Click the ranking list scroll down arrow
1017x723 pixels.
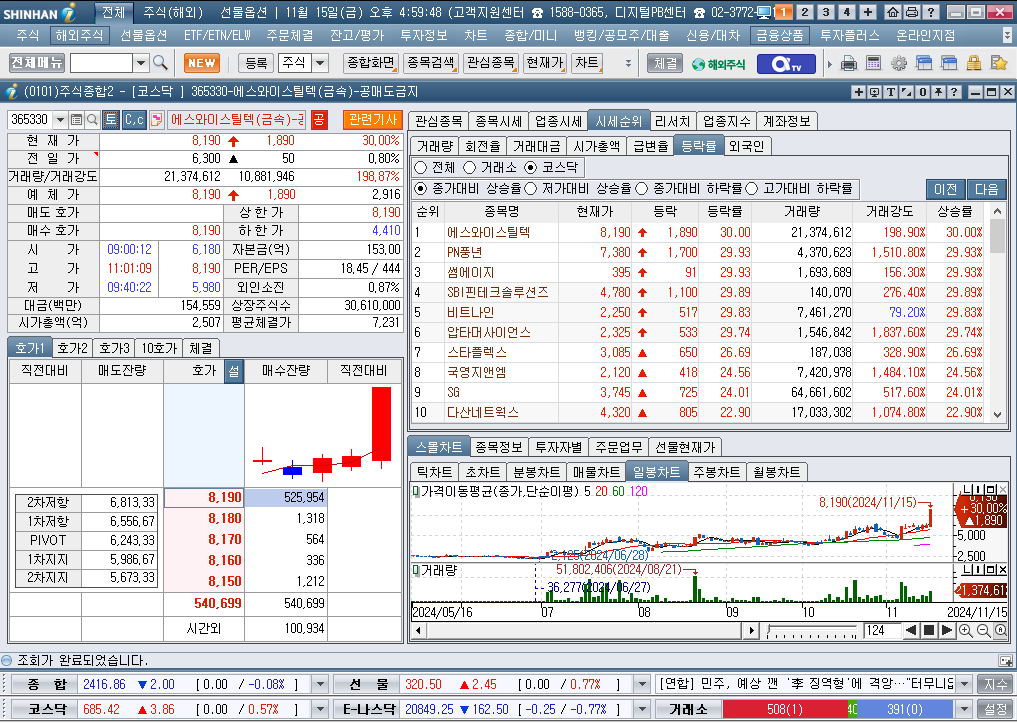click(x=998, y=415)
